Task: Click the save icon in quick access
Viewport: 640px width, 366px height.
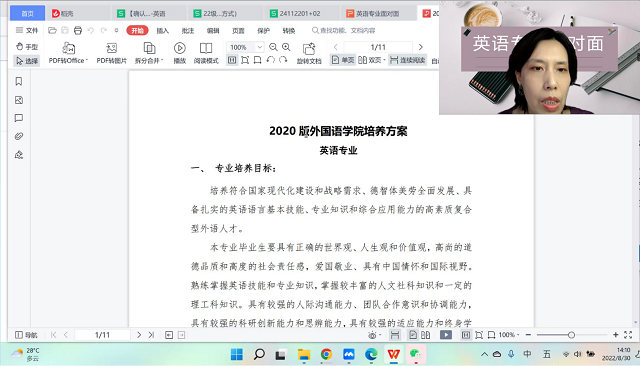Action: (x=65, y=30)
